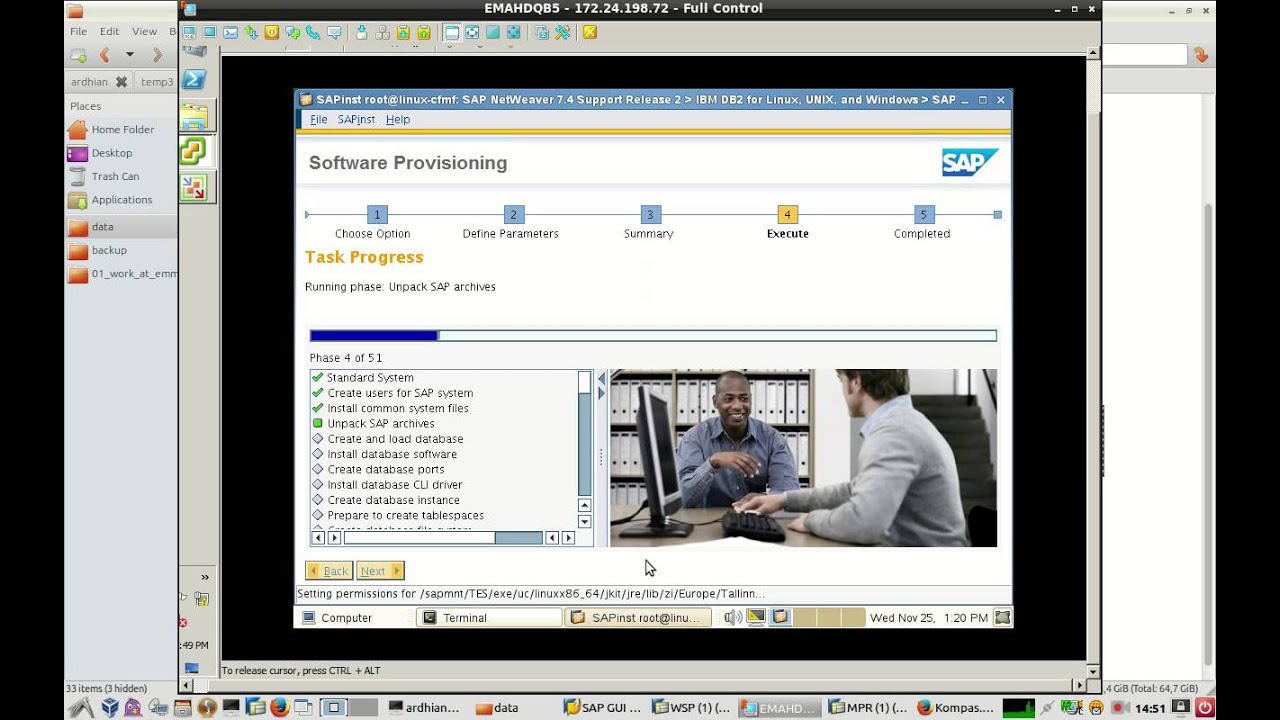The image size is (1280, 720).
Task: Click the green spiral icon in the left sidebar
Action: pyautogui.click(x=193, y=151)
